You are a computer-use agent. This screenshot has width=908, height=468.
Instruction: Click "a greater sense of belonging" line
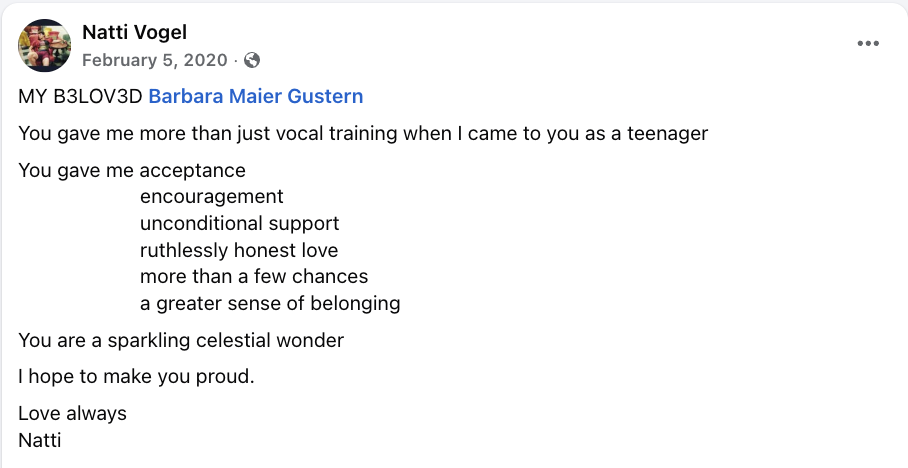point(270,303)
